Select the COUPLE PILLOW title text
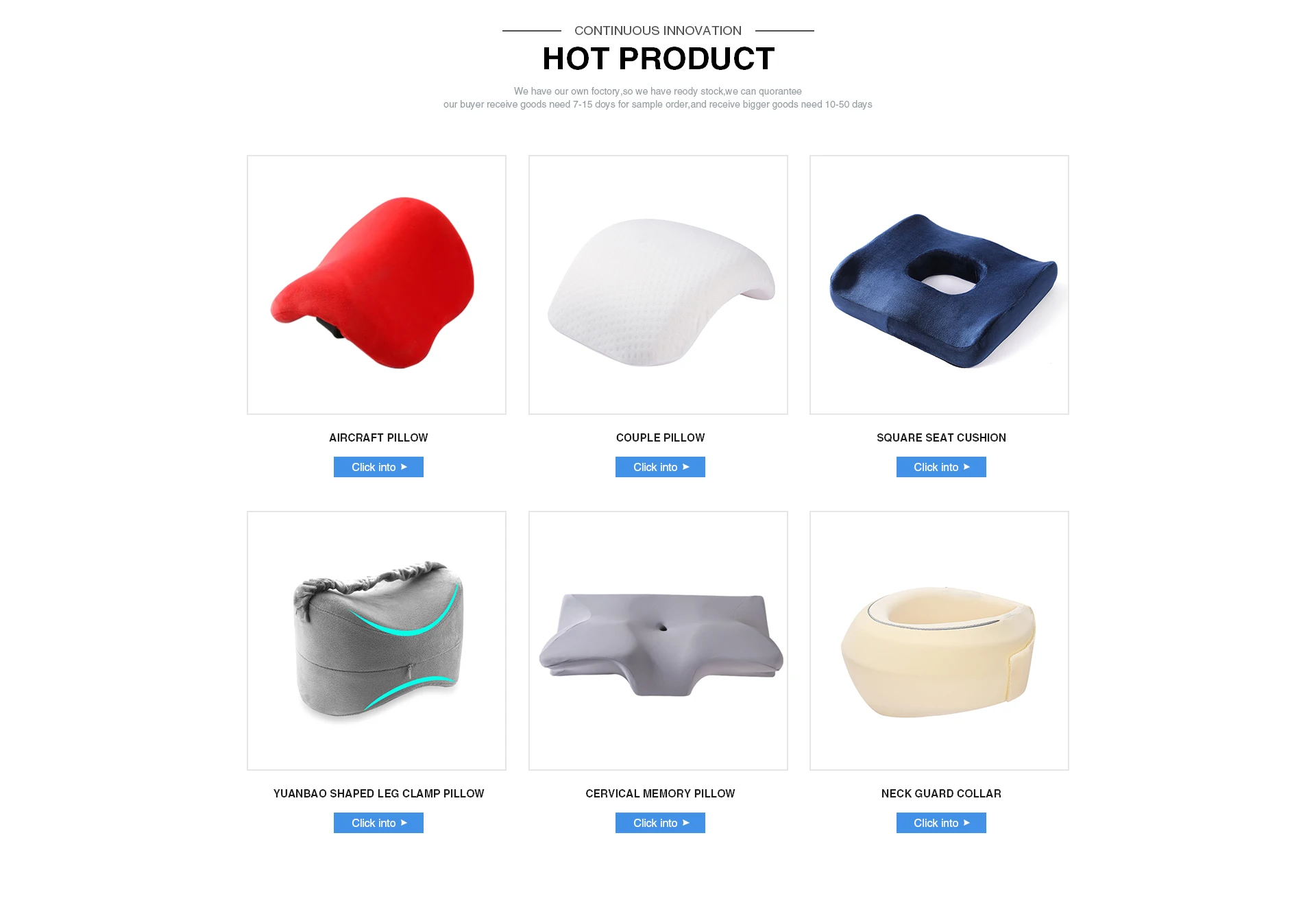 pos(660,437)
